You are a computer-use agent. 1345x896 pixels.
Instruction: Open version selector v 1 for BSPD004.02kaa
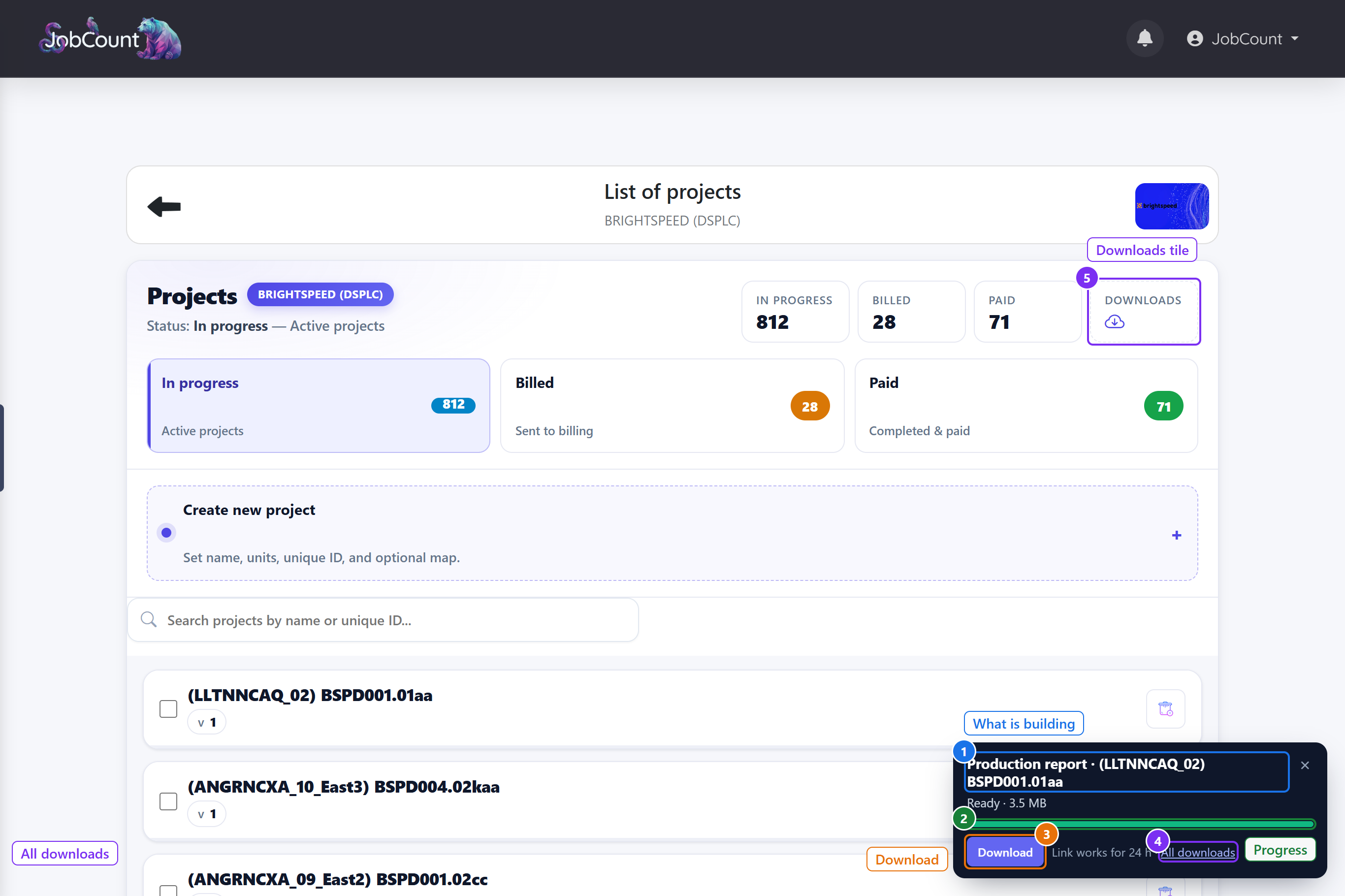tap(207, 814)
